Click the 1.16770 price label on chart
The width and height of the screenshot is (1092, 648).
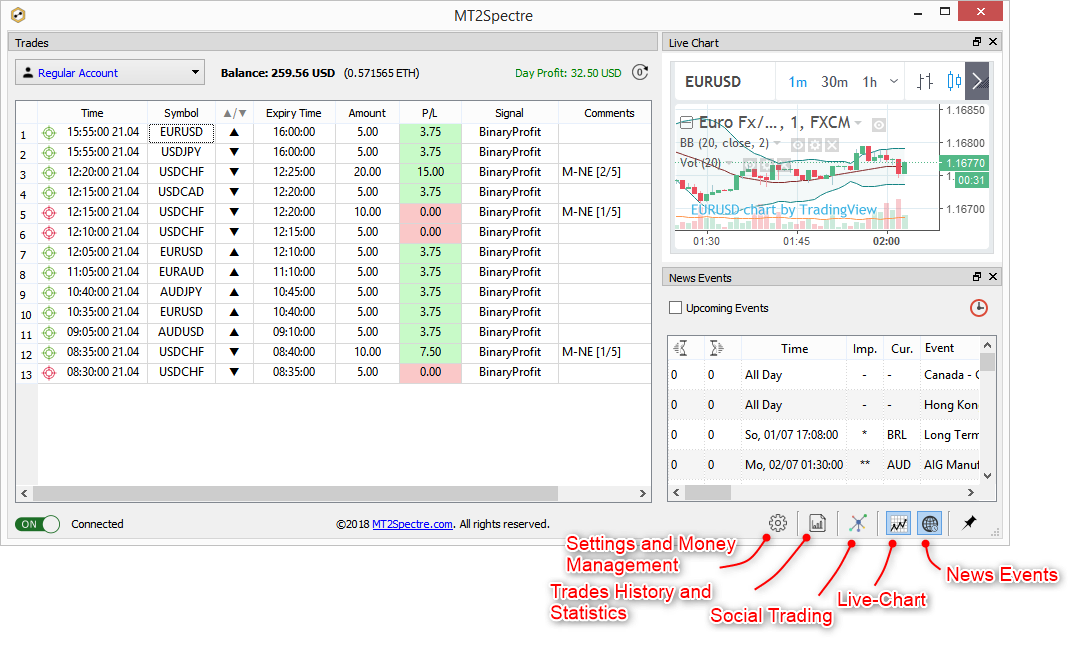pyautogui.click(x=965, y=163)
